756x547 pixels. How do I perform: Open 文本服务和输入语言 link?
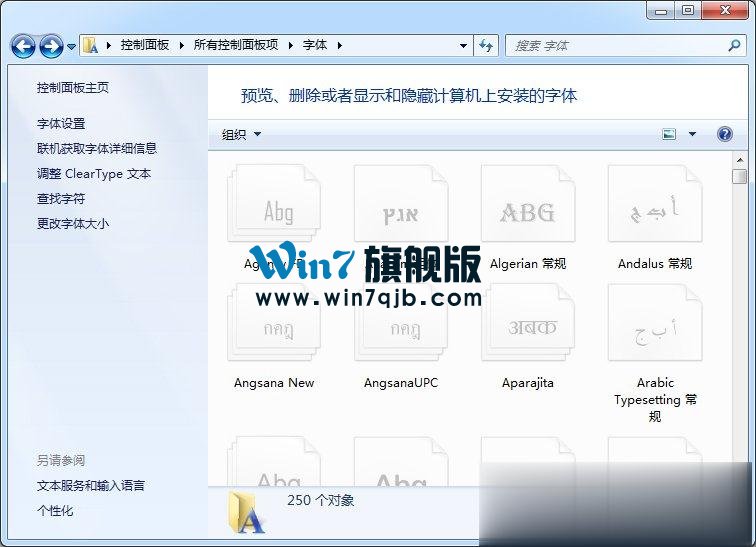coord(91,486)
